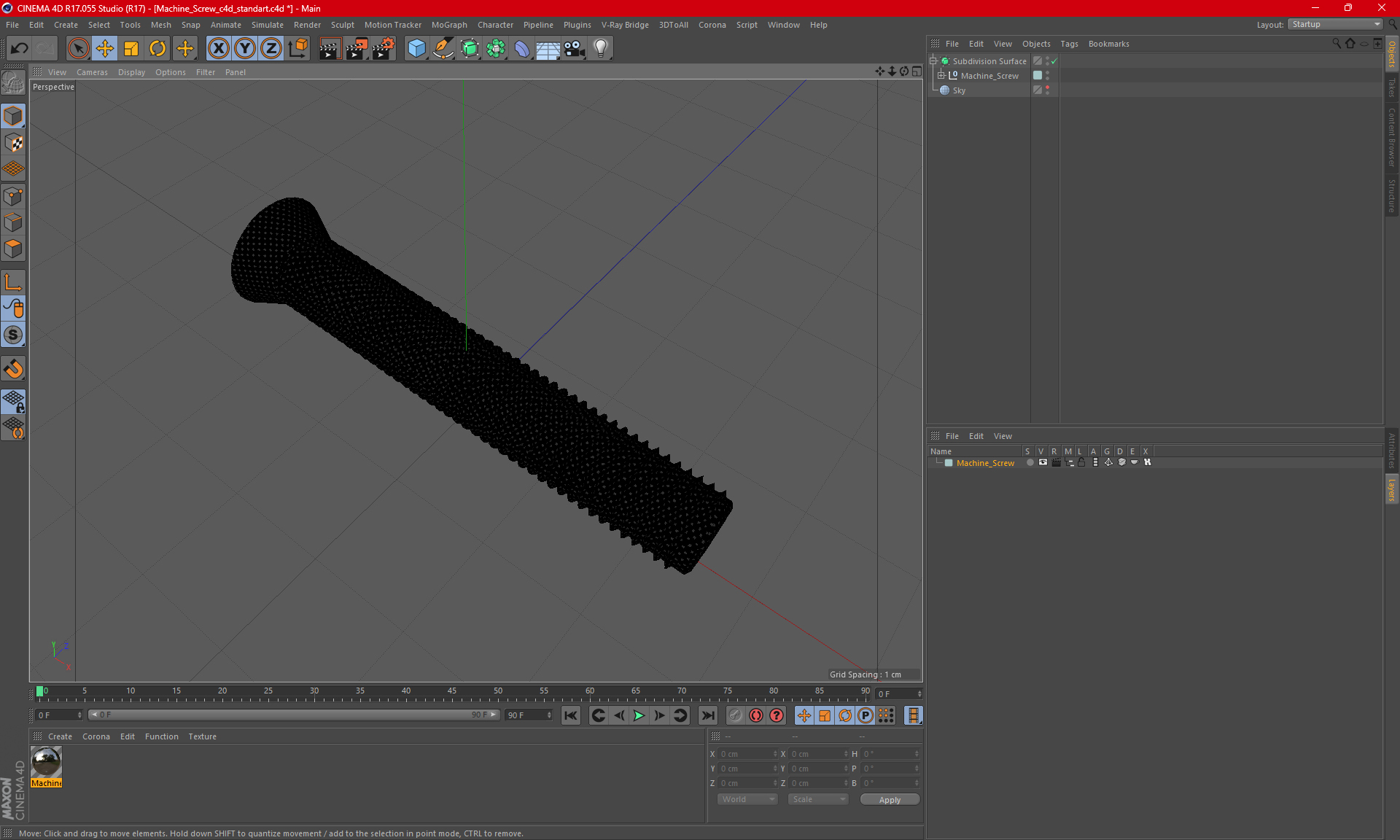This screenshot has width=1400, height=840.
Task: Open V-Ray Bridge menu
Action: point(625,25)
